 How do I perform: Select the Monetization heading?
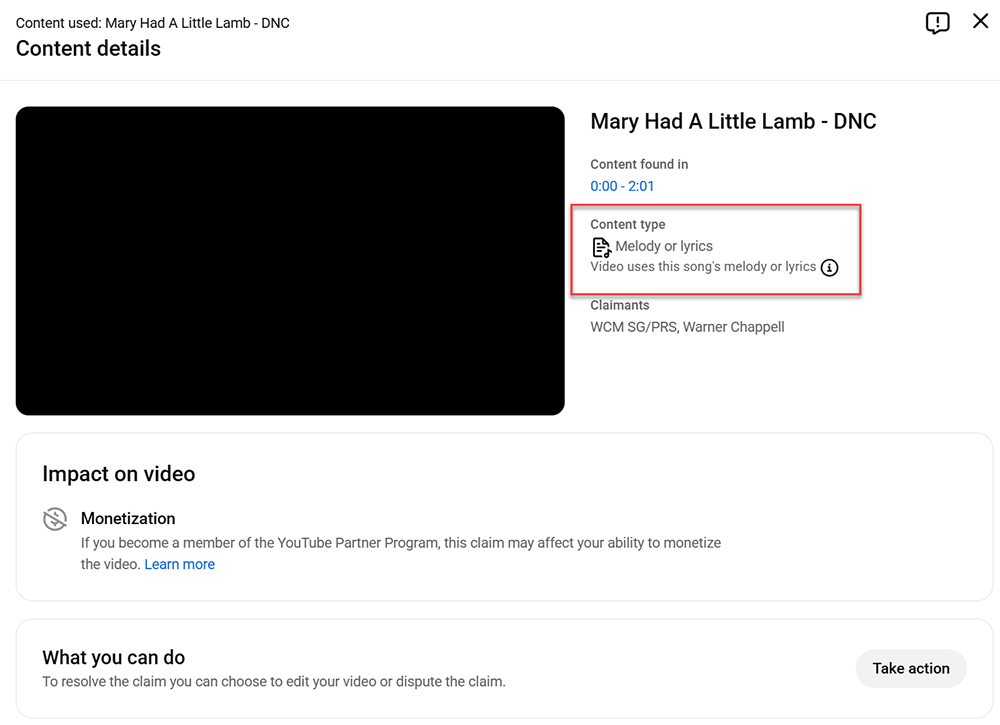click(128, 518)
